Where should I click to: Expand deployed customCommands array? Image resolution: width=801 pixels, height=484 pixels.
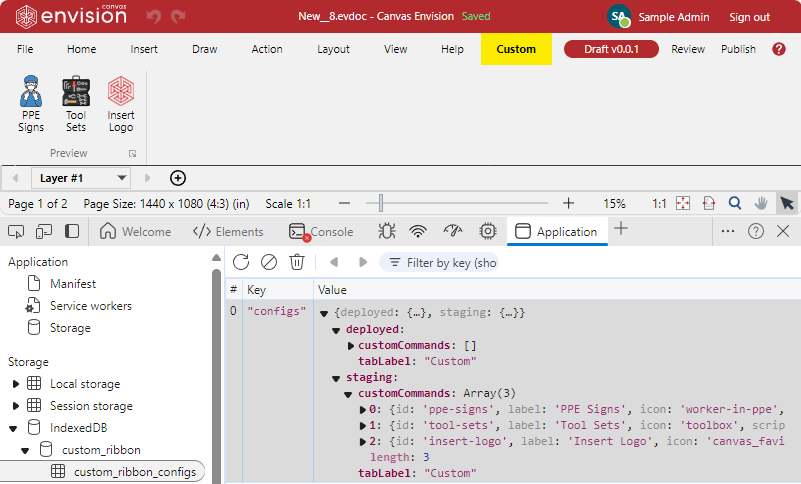pos(351,345)
